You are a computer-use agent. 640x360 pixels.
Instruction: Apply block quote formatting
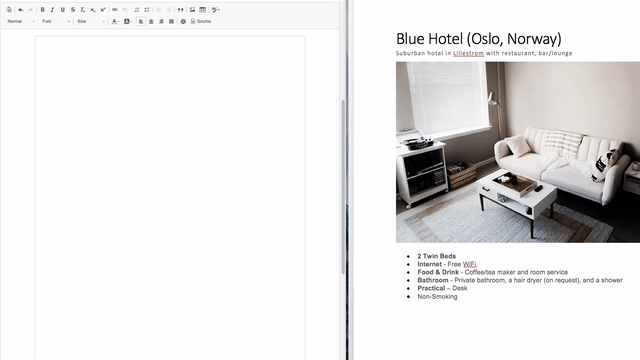coord(180,9)
